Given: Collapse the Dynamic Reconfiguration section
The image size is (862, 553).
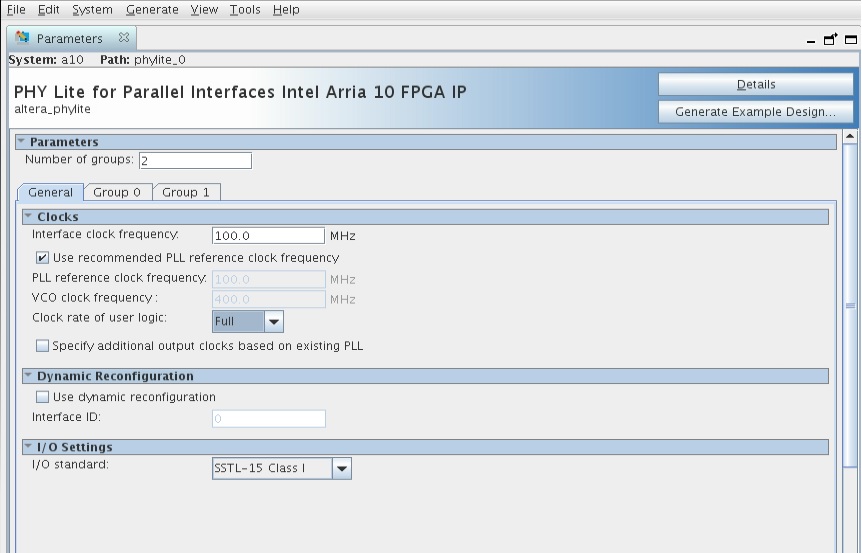Looking at the screenshot, I should [28, 376].
